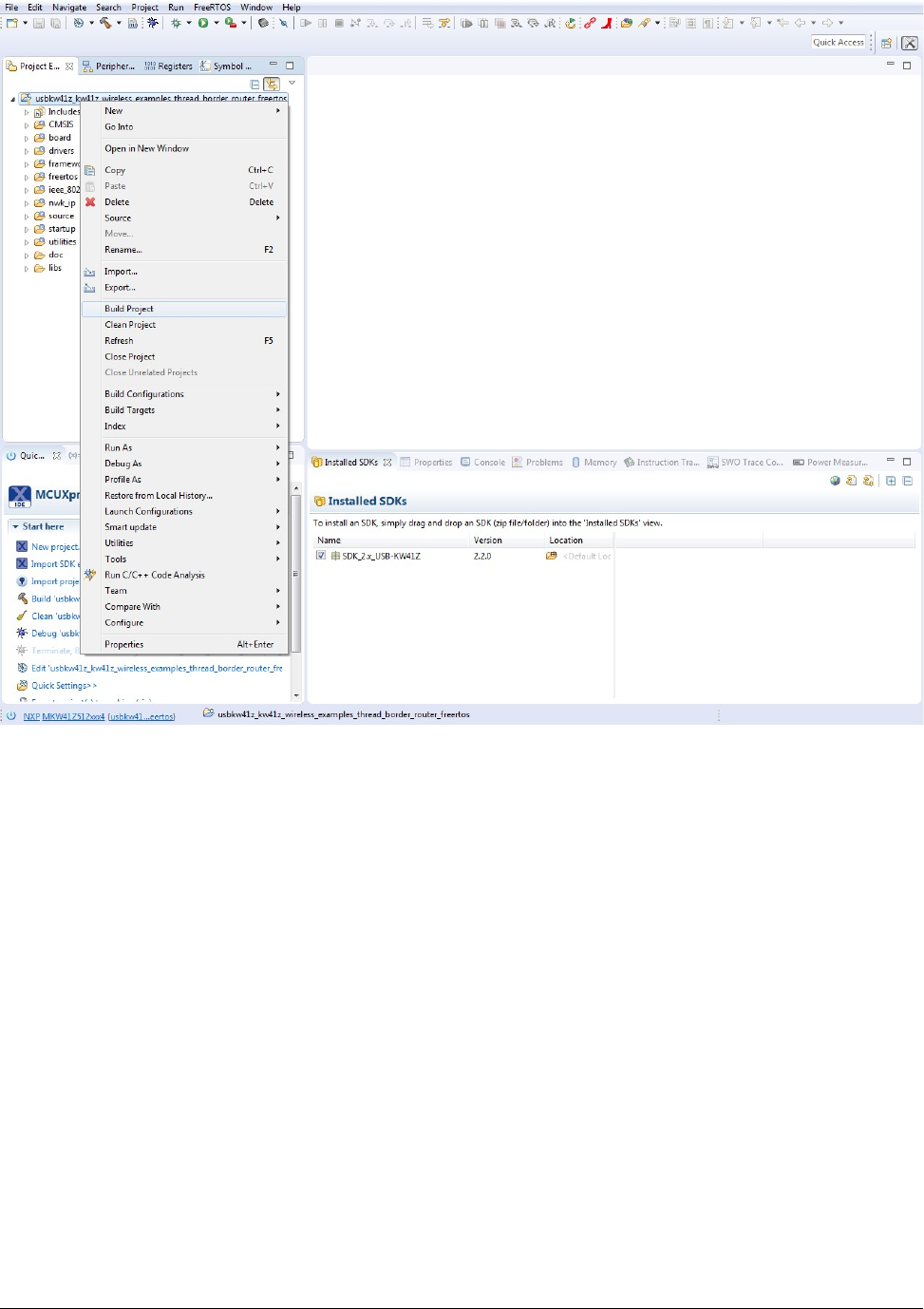This screenshot has width=924, height=1309.
Task: Click Build Project in the context menu
Action: coord(183,309)
